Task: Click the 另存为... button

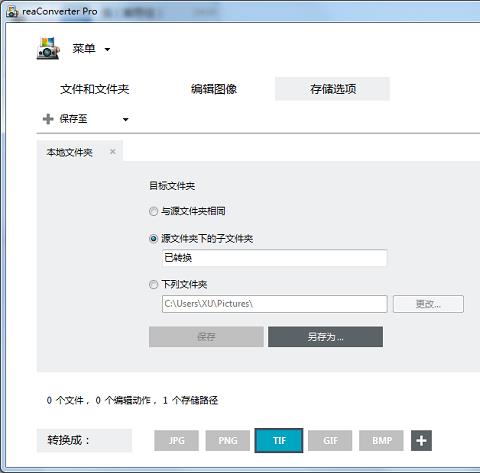Action: (325, 337)
